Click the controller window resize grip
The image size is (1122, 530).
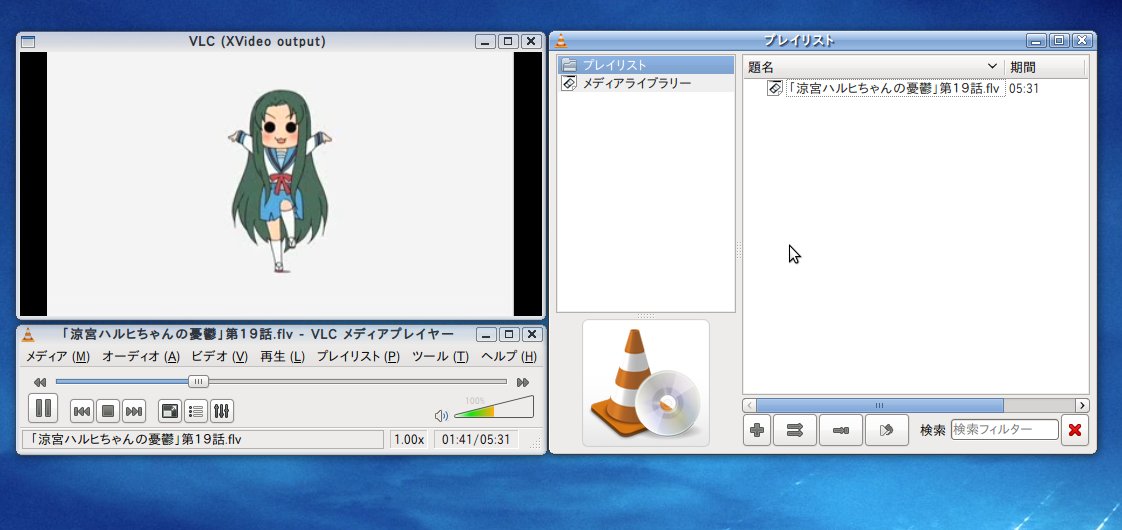535,441
